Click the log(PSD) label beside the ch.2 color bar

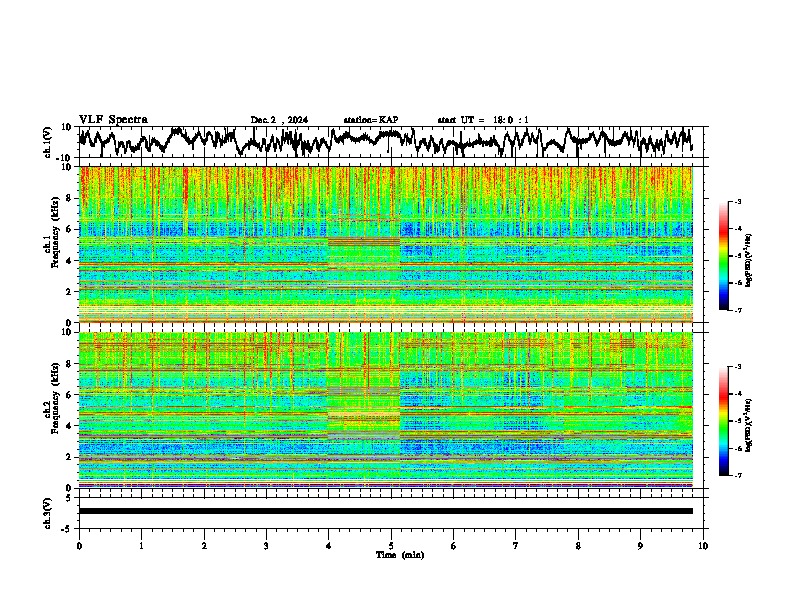(749, 425)
